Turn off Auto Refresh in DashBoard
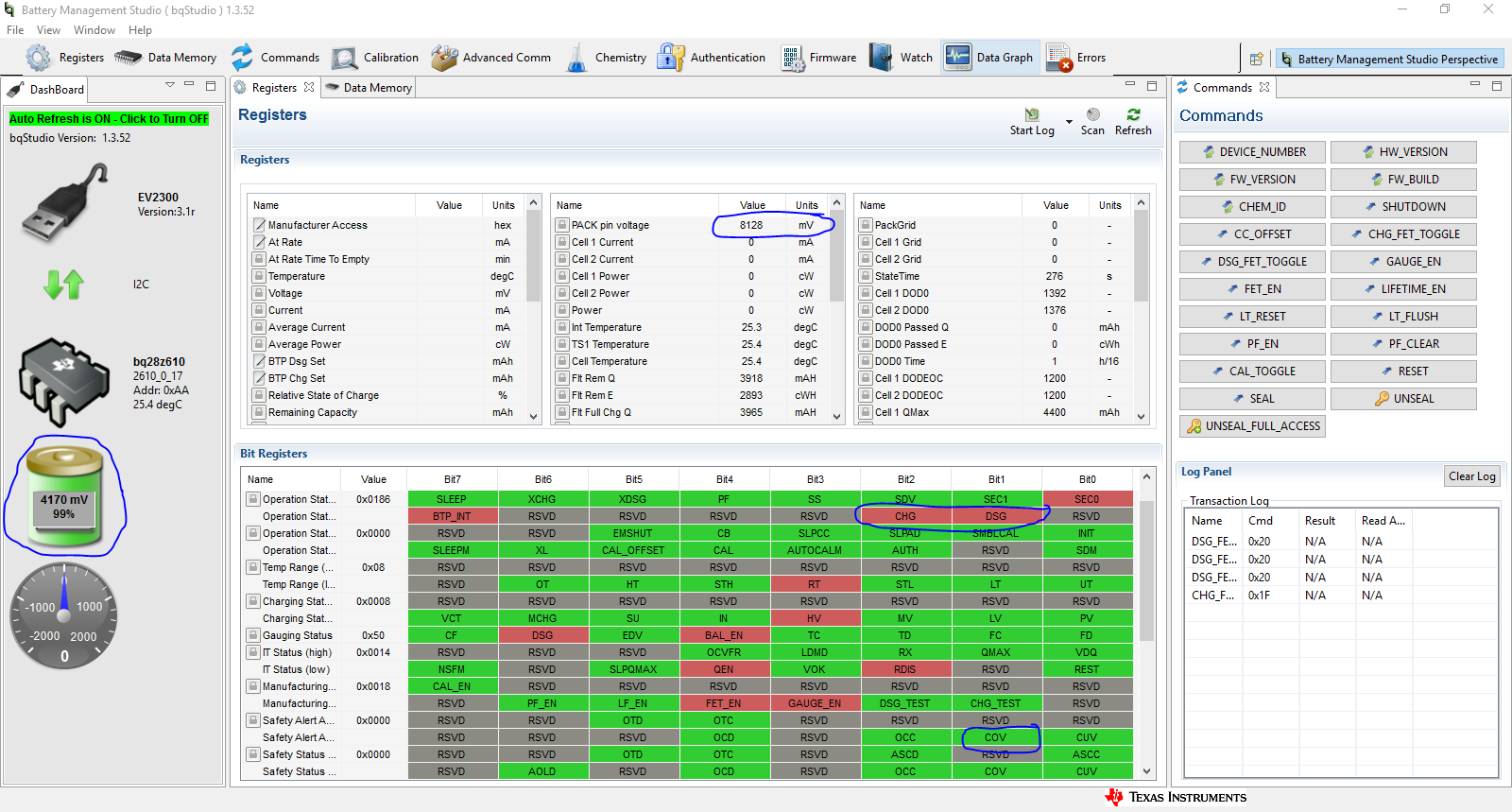Screen dimensions: 1512x812 coord(109,119)
